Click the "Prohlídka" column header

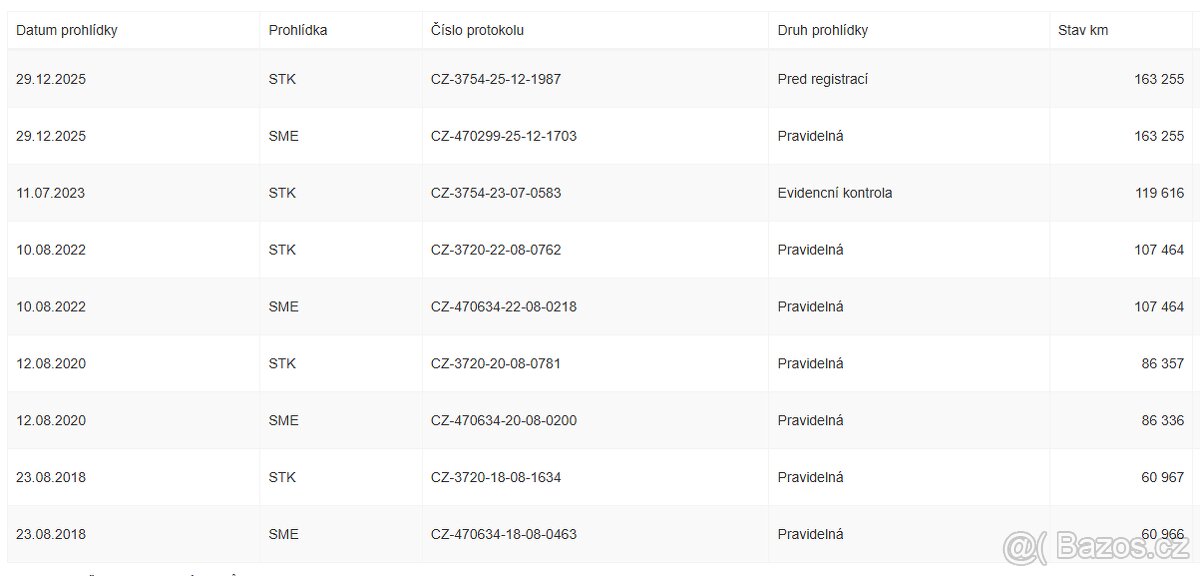[x=298, y=30]
